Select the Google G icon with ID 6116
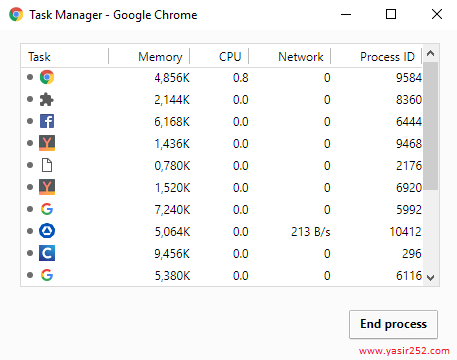Viewport: 457px width, 360px height. [x=47, y=275]
